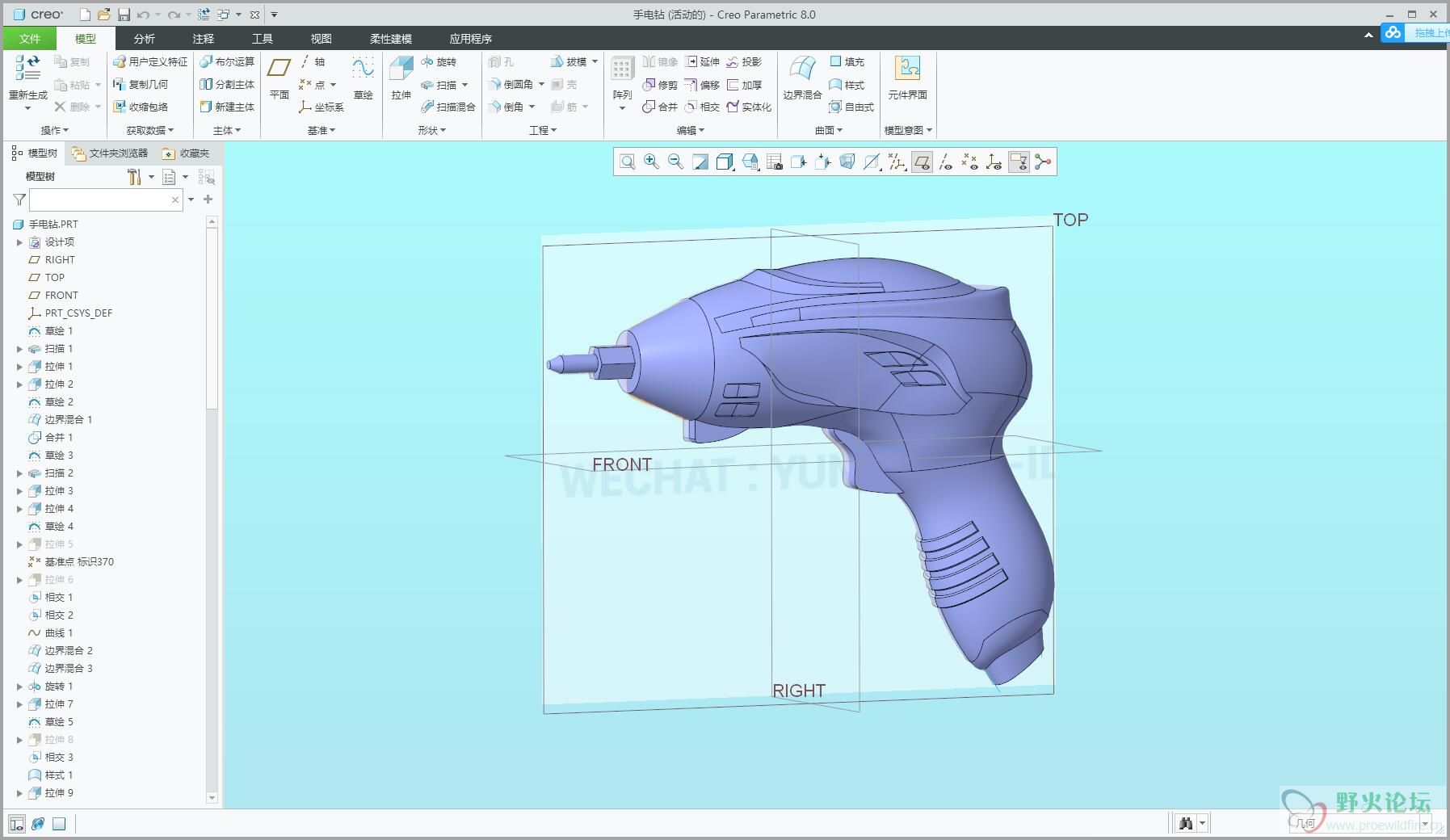Image resolution: width=1450 pixels, height=840 pixels.
Task: Click the Component Interface (元件界面) icon
Action: 907,68
